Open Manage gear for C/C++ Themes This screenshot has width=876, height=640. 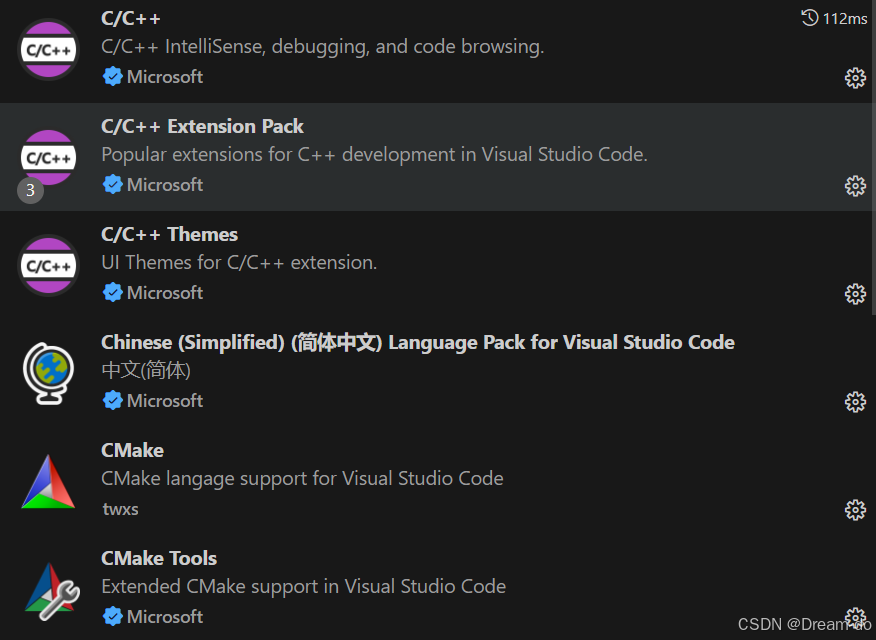point(855,294)
